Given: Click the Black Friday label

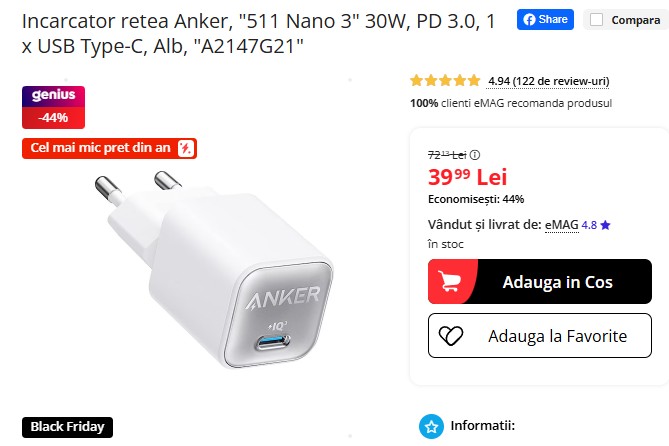Looking at the screenshot, I should click(67, 427).
